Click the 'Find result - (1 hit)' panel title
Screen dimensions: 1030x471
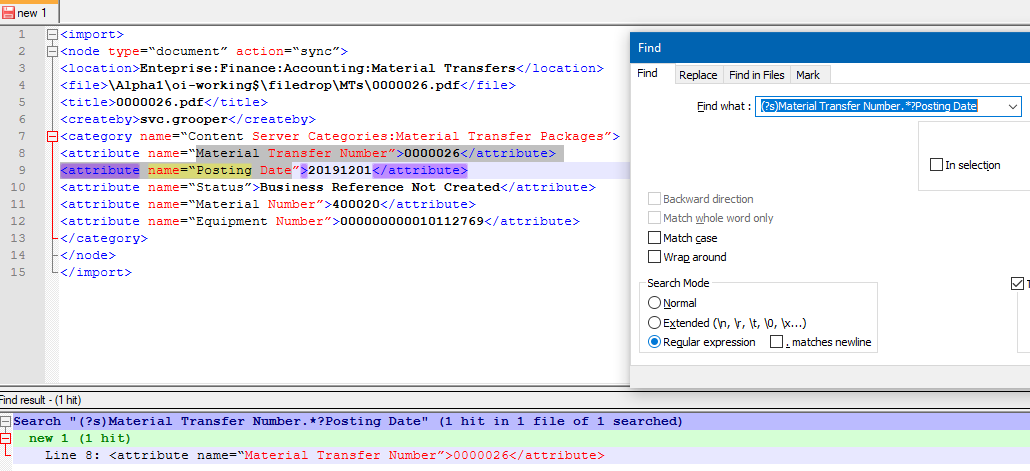pyautogui.click(x=40, y=399)
